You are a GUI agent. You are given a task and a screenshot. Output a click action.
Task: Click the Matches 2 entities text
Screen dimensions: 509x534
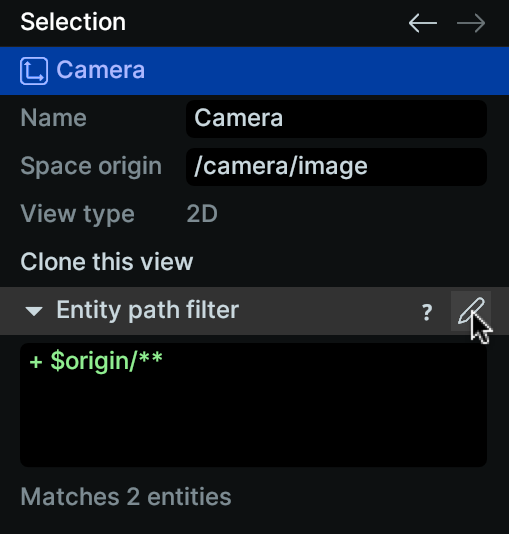pos(126,497)
